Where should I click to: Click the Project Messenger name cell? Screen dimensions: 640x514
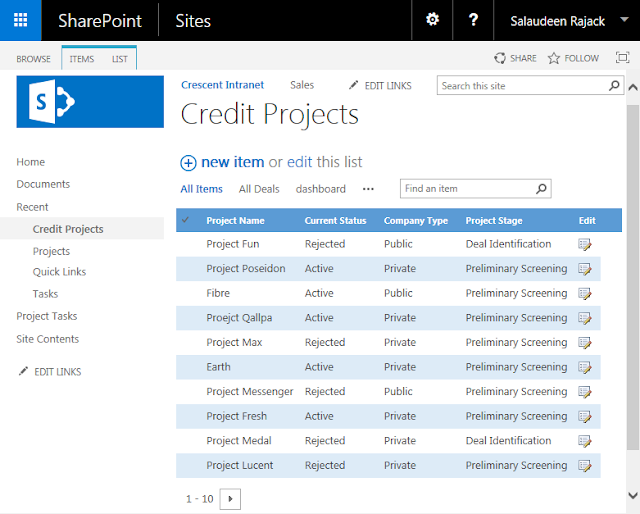click(x=249, y=392)
